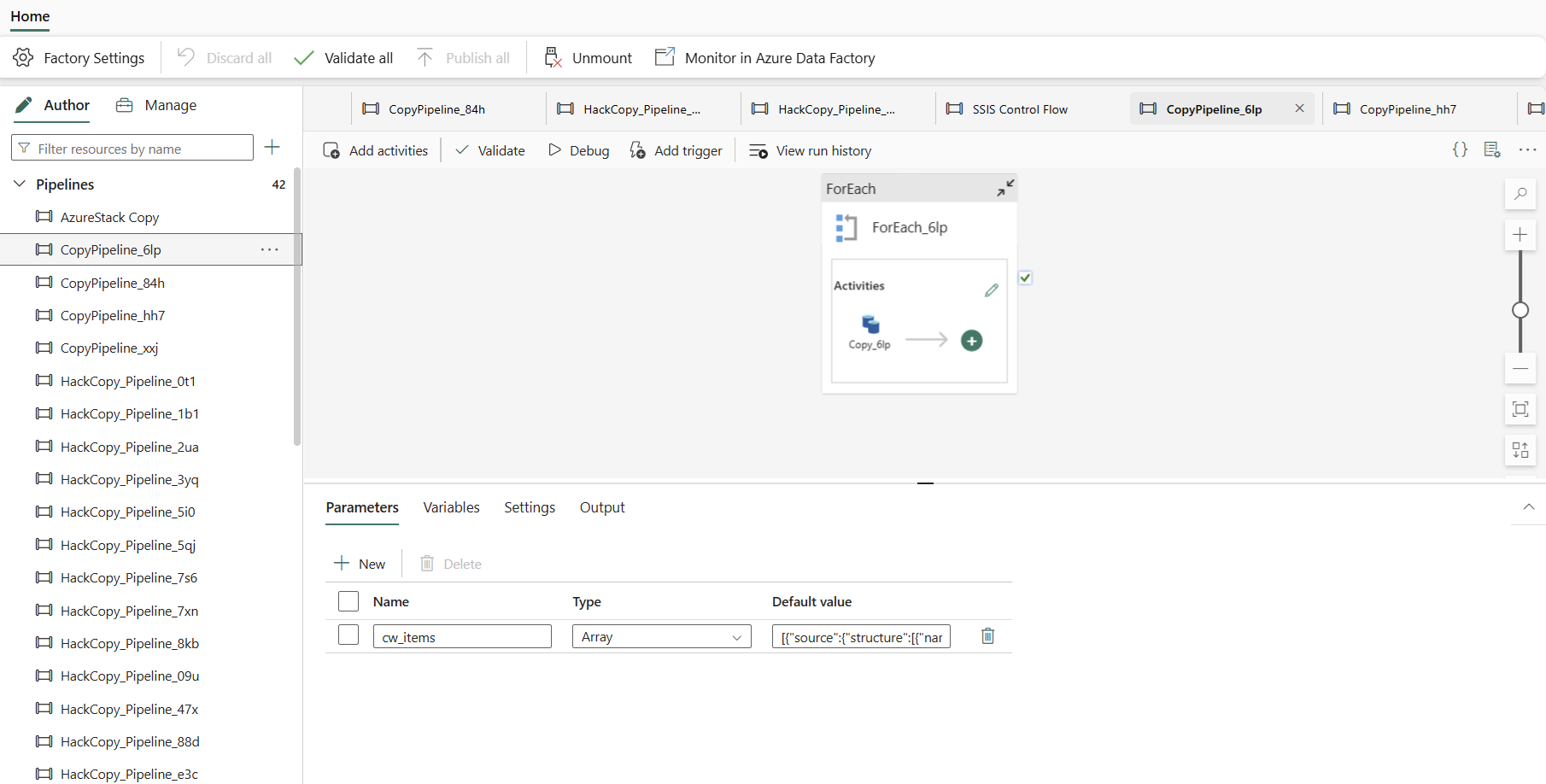Viewport: 1546px width, 784px height.
Task: Open Monitor in Azure Data Factory
Action: coord(765,58)
